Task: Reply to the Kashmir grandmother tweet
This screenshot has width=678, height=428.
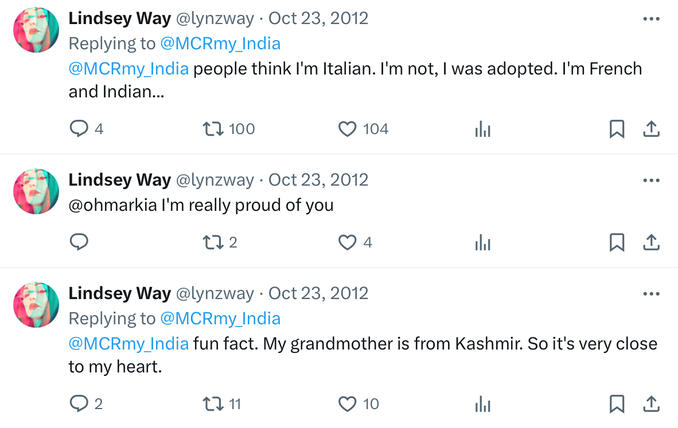Action: [79, 404]
